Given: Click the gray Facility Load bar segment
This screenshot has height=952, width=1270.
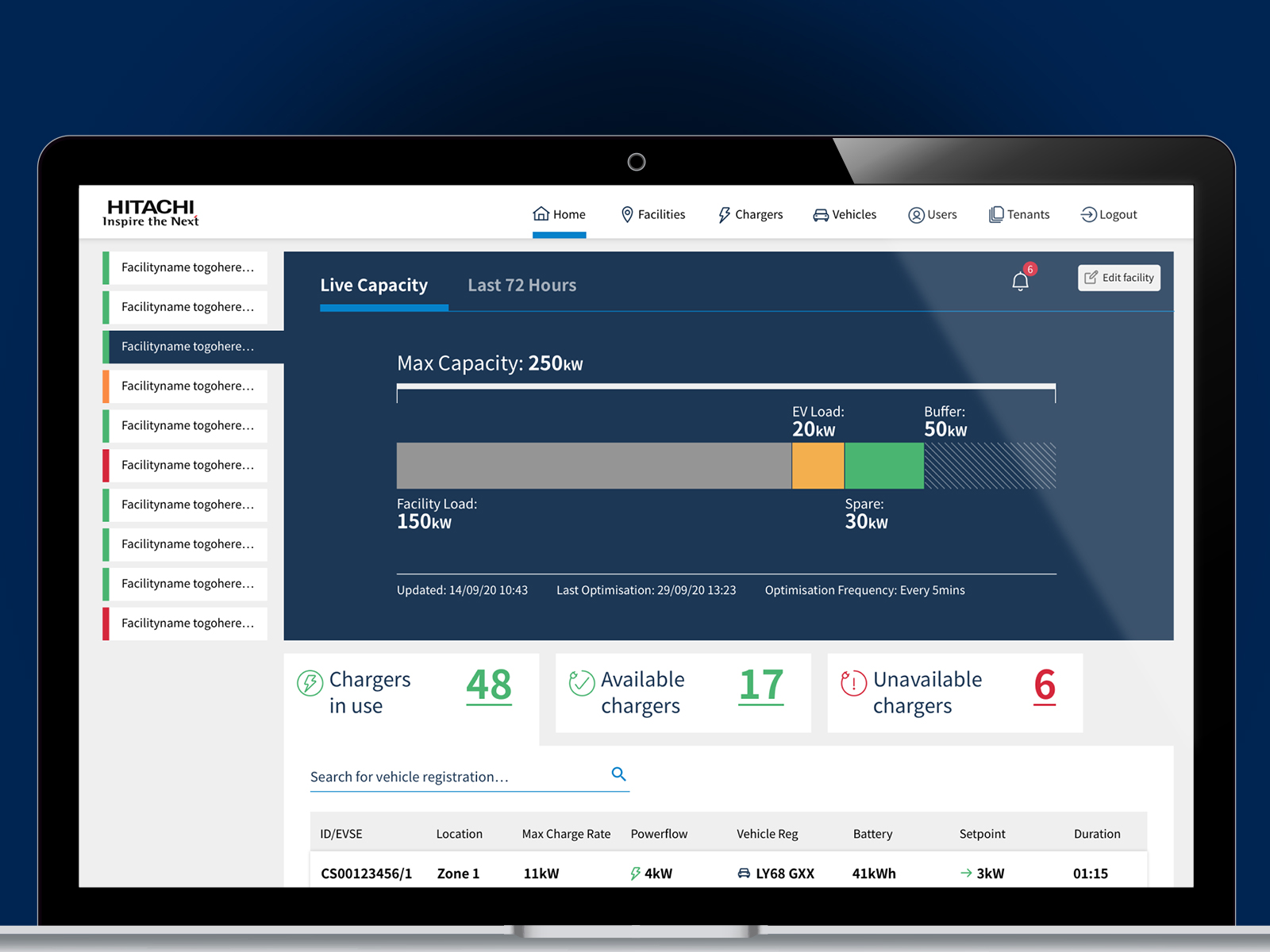Looking at the screenshot, I should (594, 466).
